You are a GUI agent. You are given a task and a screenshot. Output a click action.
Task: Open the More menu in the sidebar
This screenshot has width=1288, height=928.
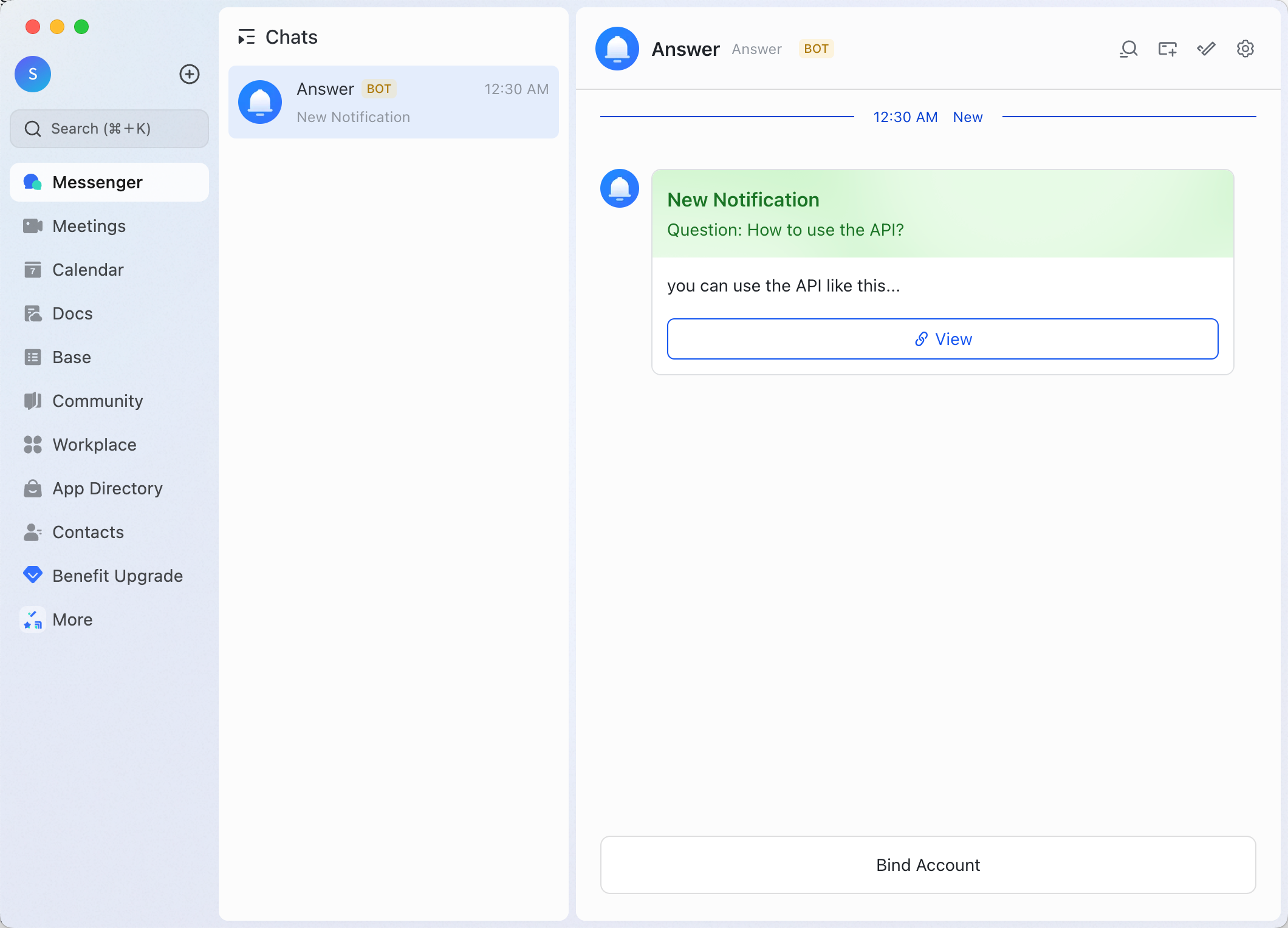[72, 619]
